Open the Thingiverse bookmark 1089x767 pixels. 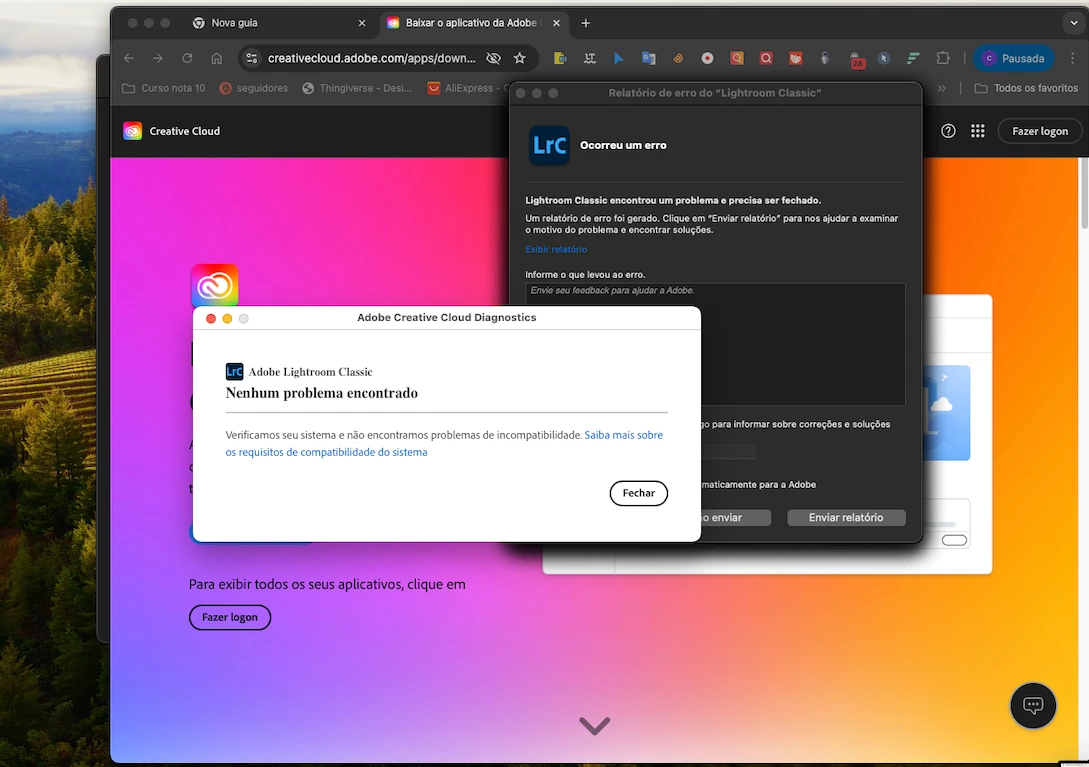[x=357, y=88]
